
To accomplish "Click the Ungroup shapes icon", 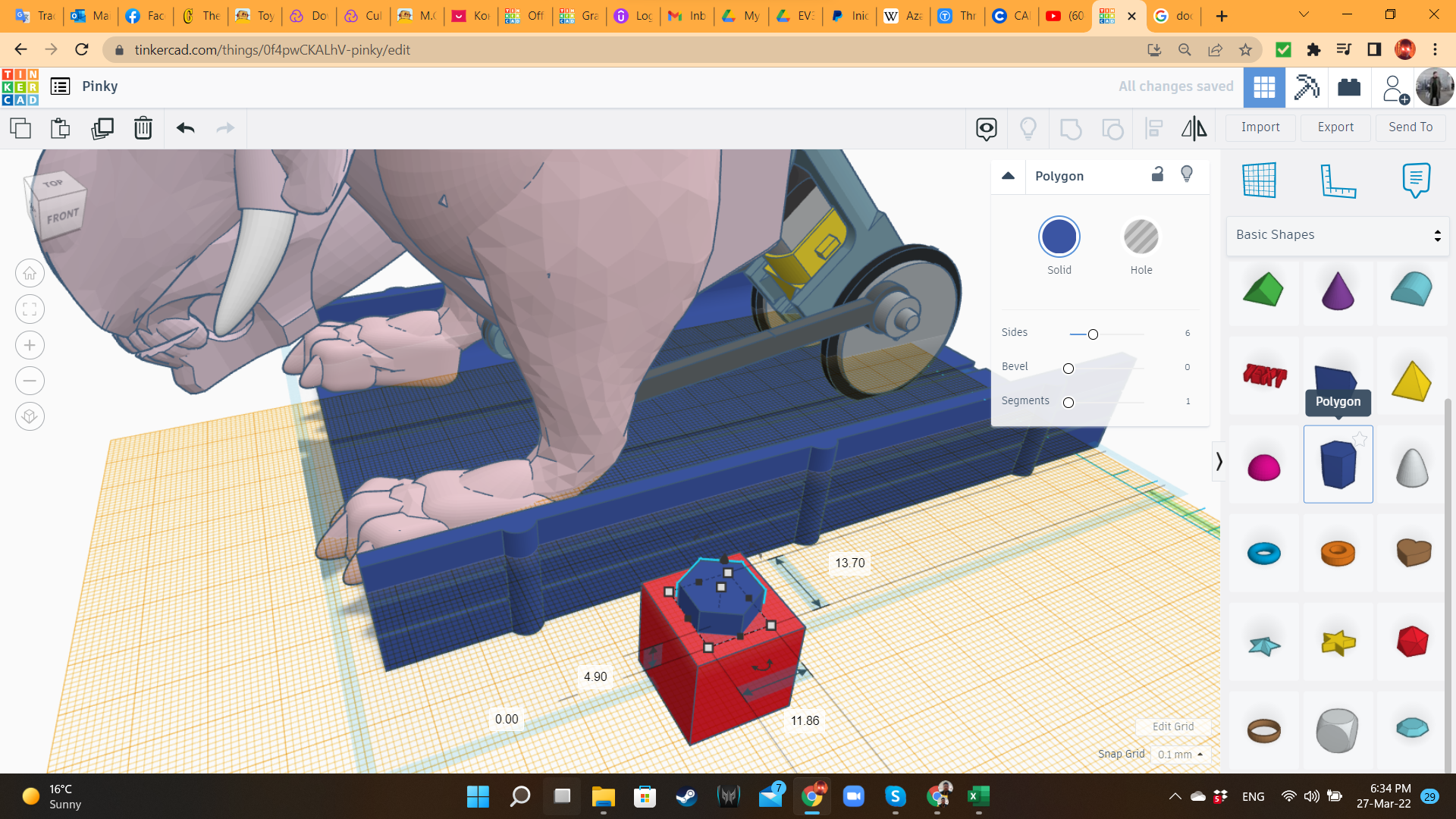I will point(1112,129).
